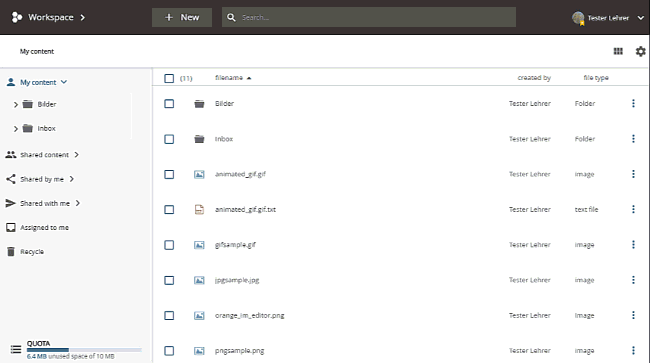Open three-dot menu for pngsample.png
650x363 pixels.
pyautogui.click(x=633, y=351)
